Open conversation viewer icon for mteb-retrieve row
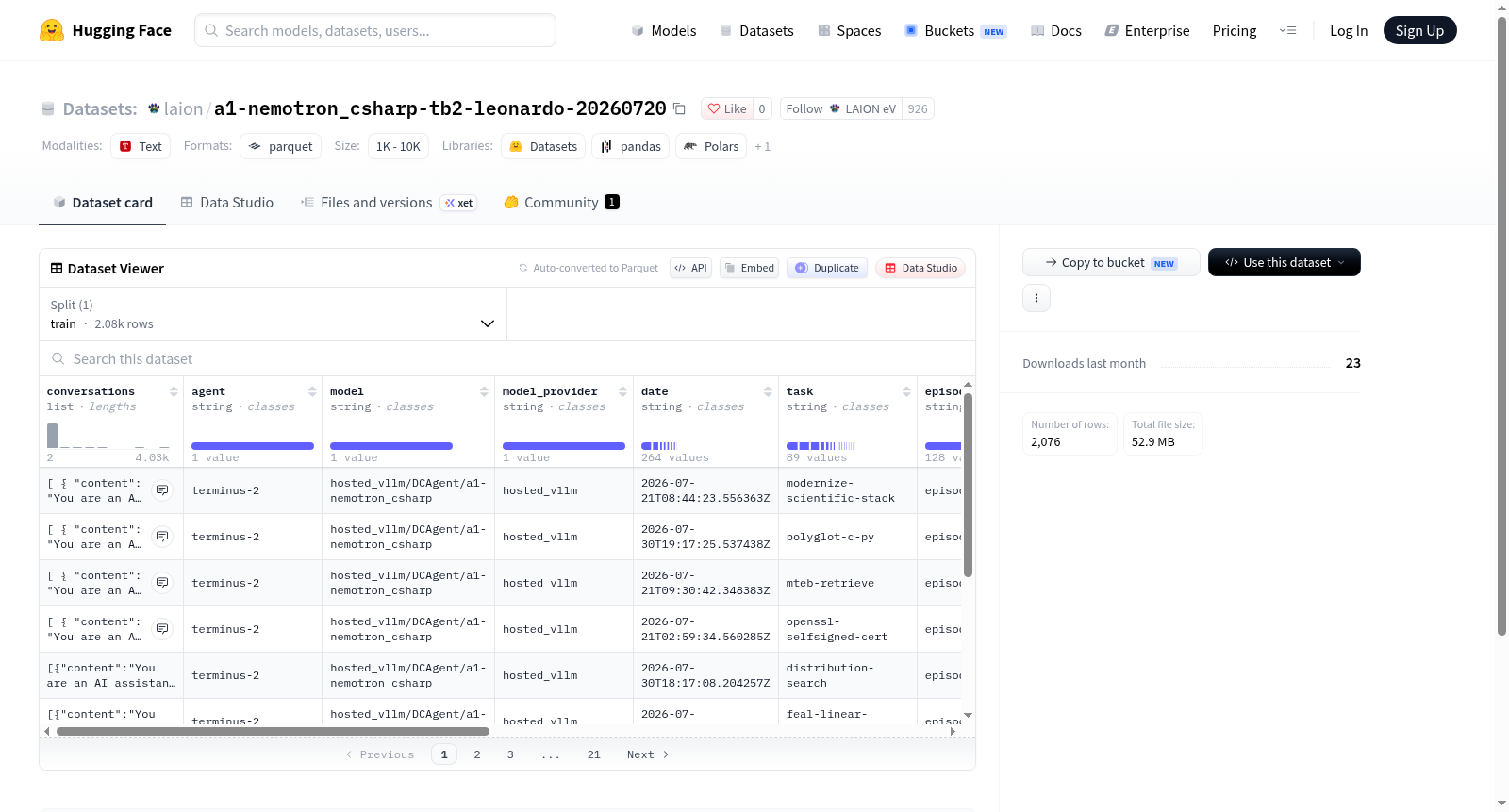Viewport: 1509px width, 812px height. [162, 583]
